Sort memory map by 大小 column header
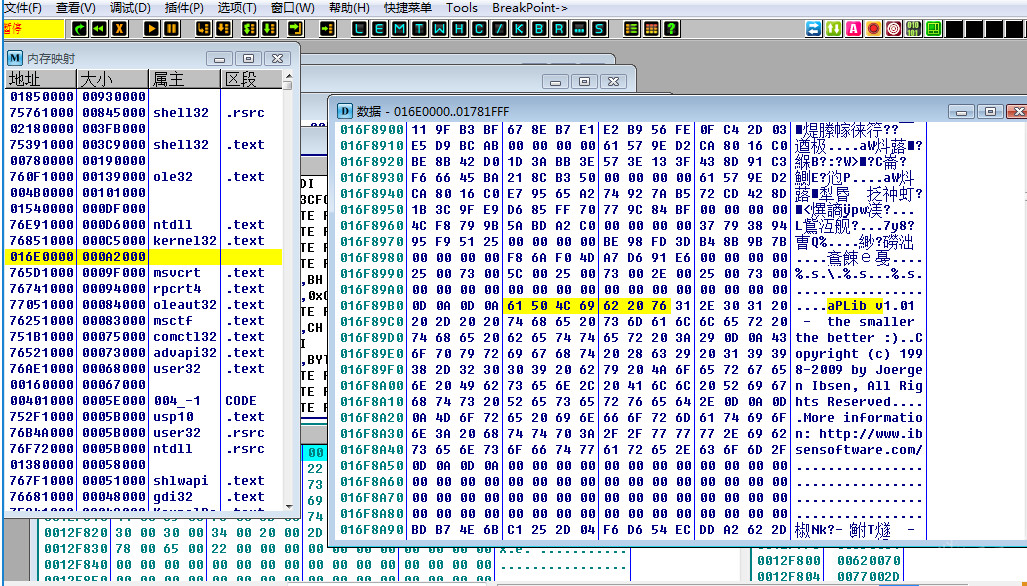 [x=113, y=79]
